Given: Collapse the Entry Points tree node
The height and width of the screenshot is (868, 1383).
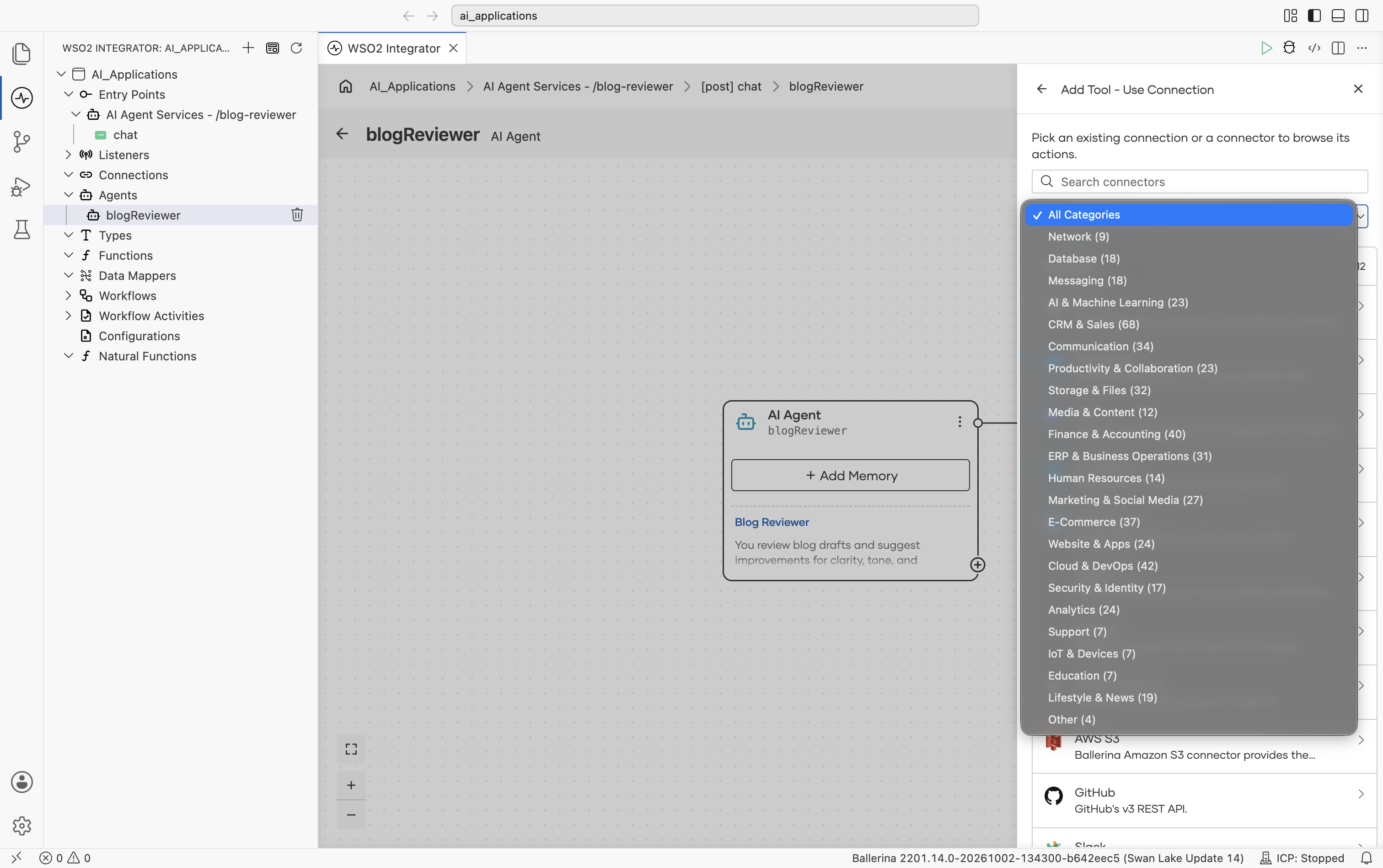Looking at the screenshot, I should 68,94.
